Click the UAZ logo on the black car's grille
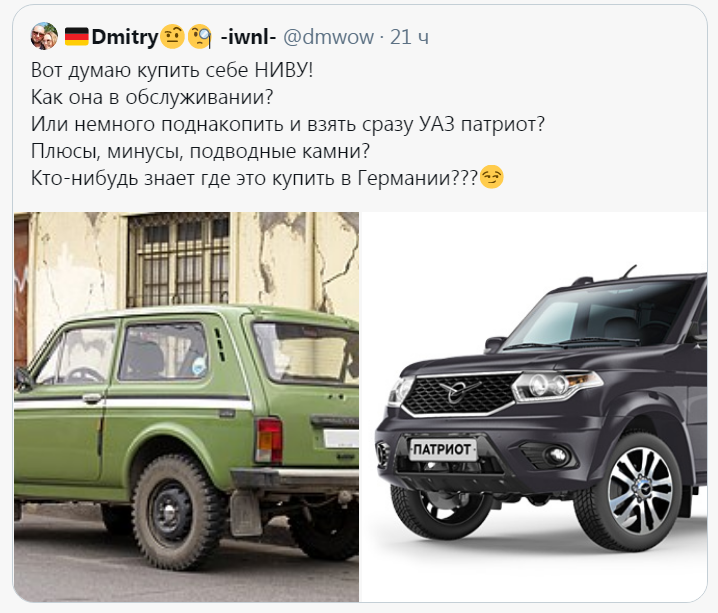Screen dimensions: 718x613 coord(460,390)
